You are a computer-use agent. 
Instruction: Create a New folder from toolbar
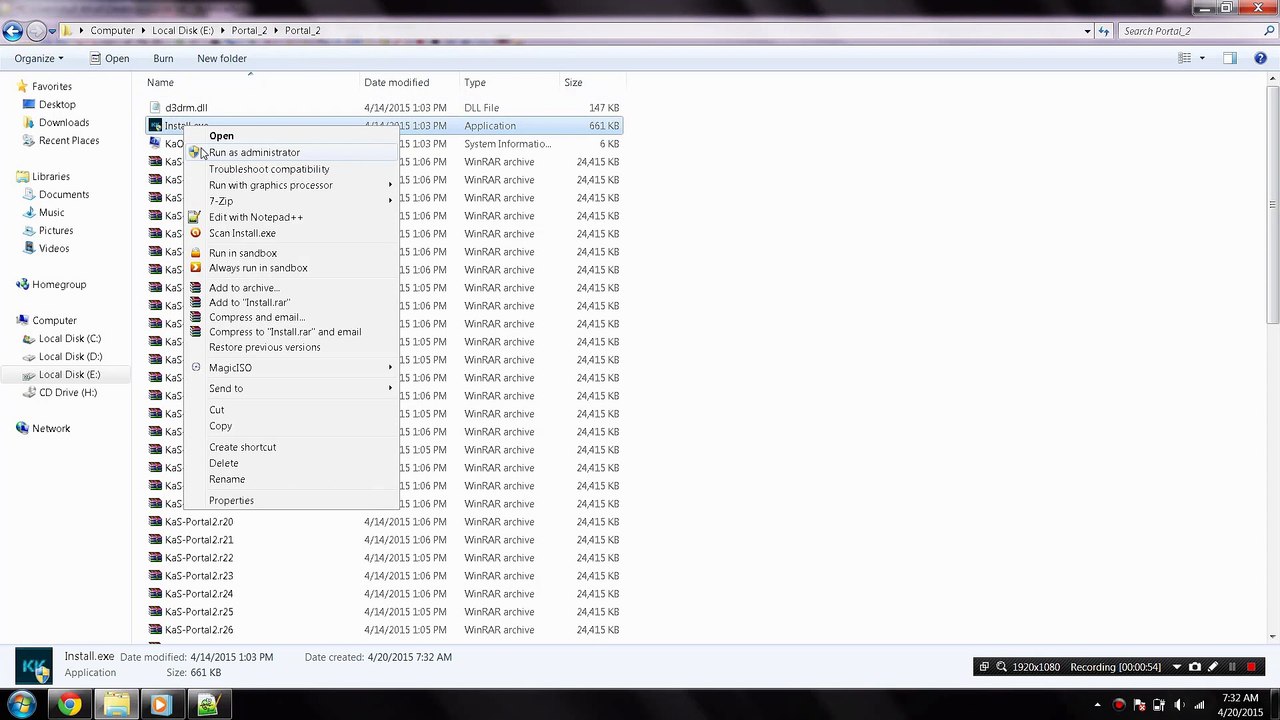click(222, 58)
